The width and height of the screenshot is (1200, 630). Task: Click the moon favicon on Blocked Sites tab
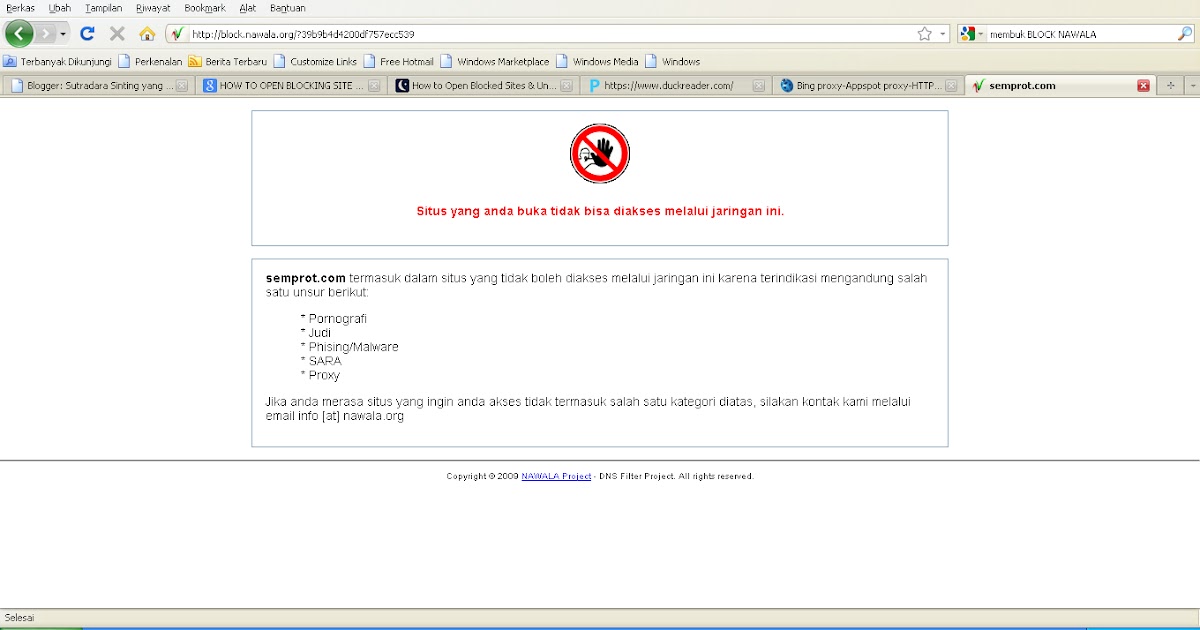coord(402,86)
